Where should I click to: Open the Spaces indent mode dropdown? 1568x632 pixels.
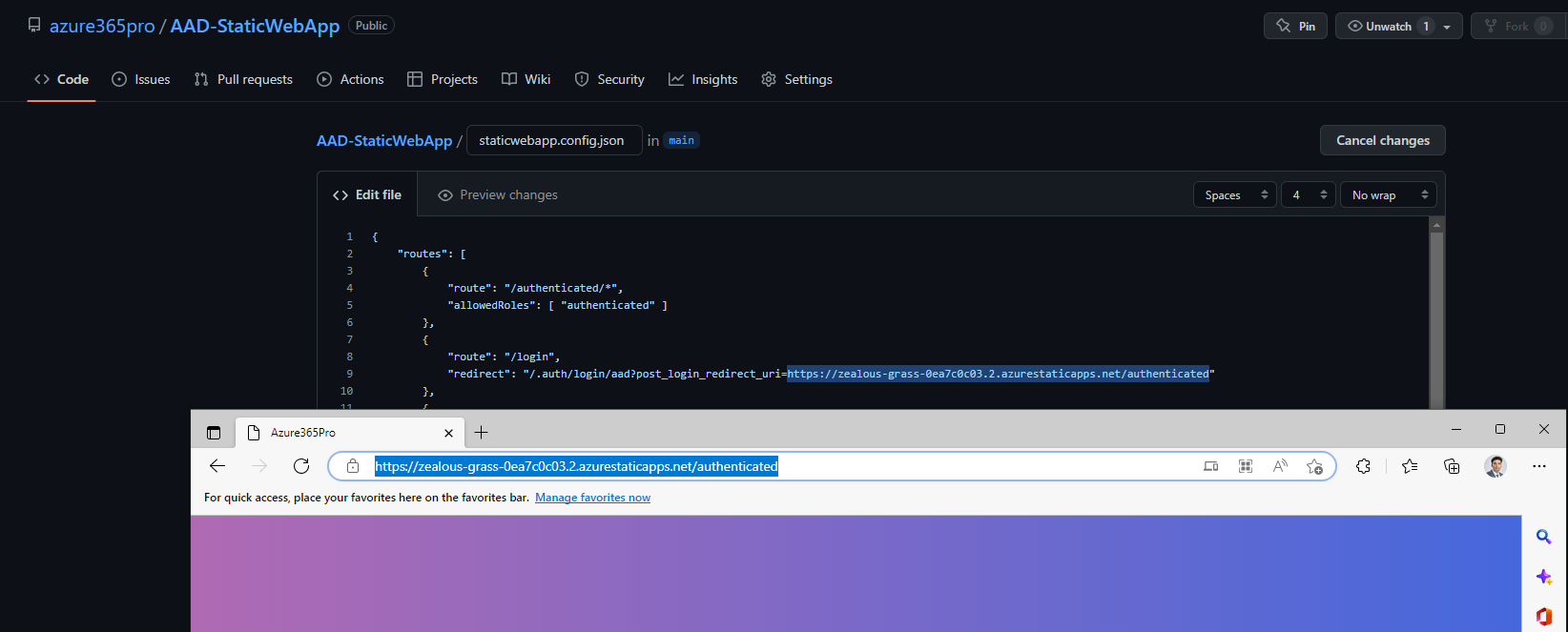pyautogui.click(x=1235, y=194)
